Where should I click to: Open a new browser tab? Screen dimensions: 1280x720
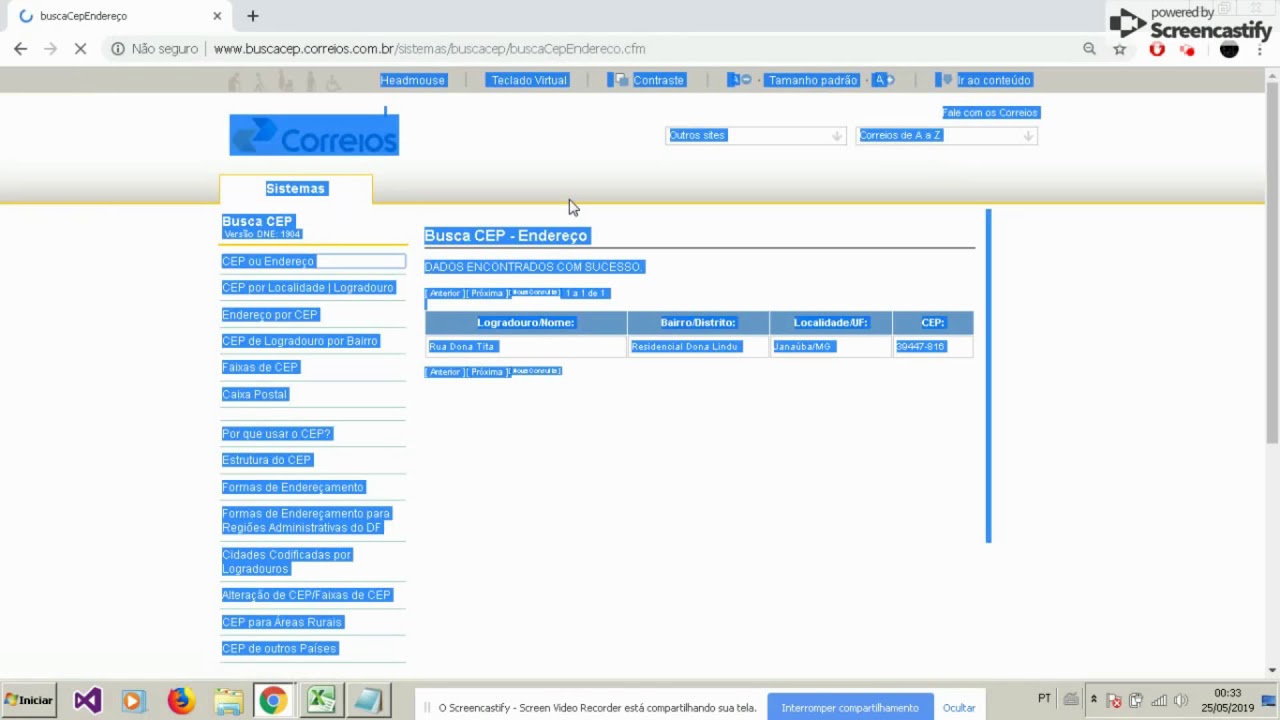point(253,16)
